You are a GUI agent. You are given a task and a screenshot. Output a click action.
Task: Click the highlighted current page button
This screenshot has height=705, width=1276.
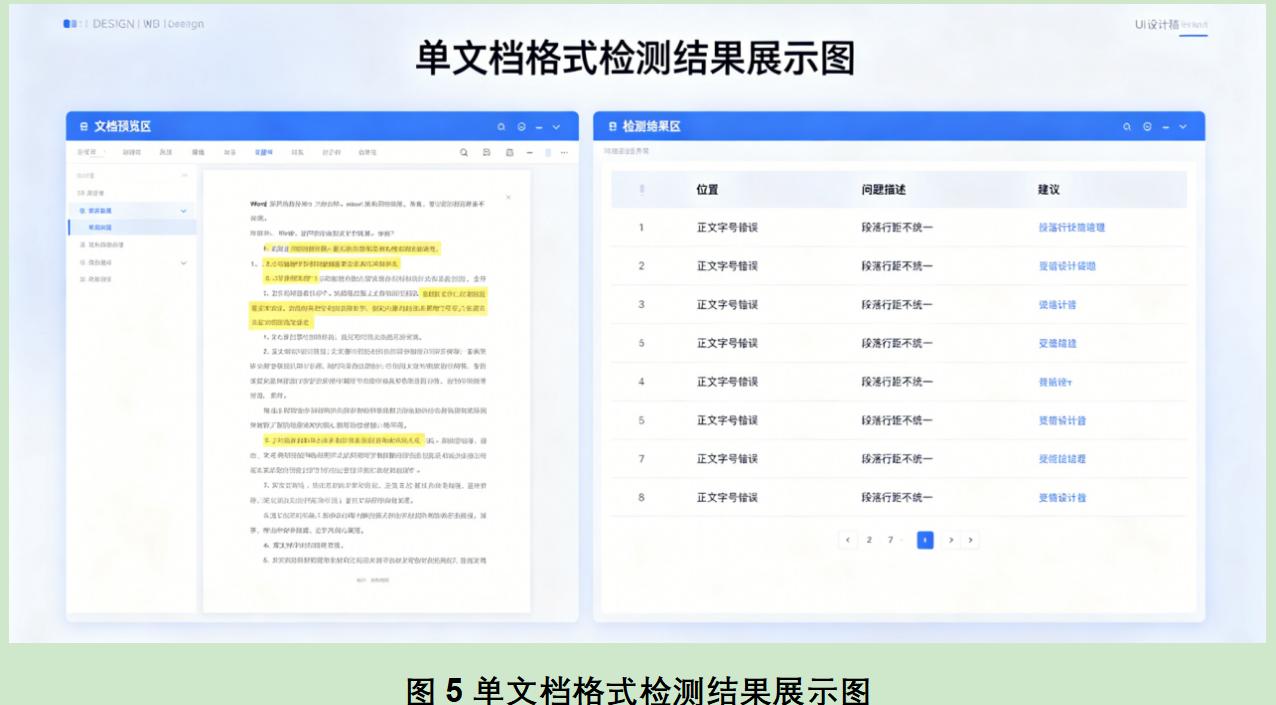[x=925, y=540]
